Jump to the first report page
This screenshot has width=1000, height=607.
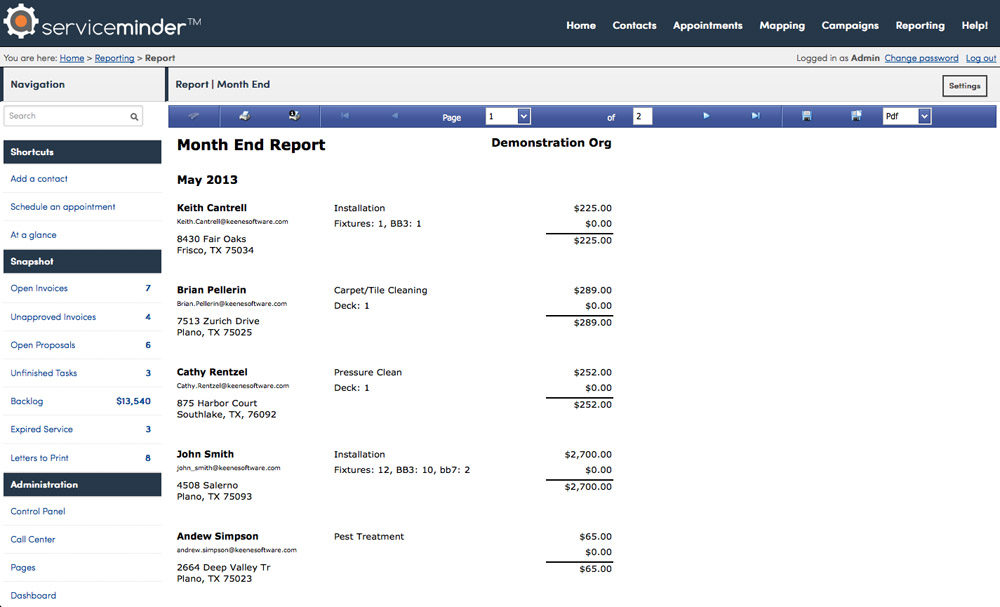pyautogui.click(x=345, y=116)
